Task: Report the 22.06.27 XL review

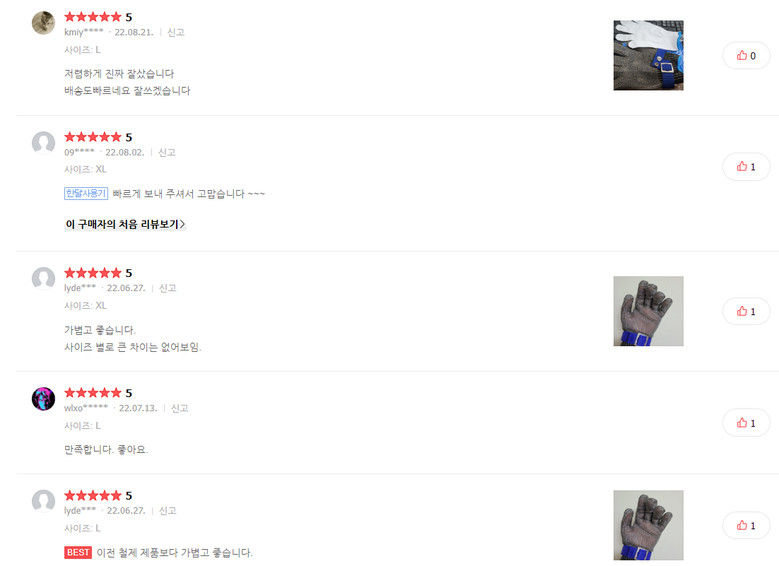Action: click(x=167, y=288)
